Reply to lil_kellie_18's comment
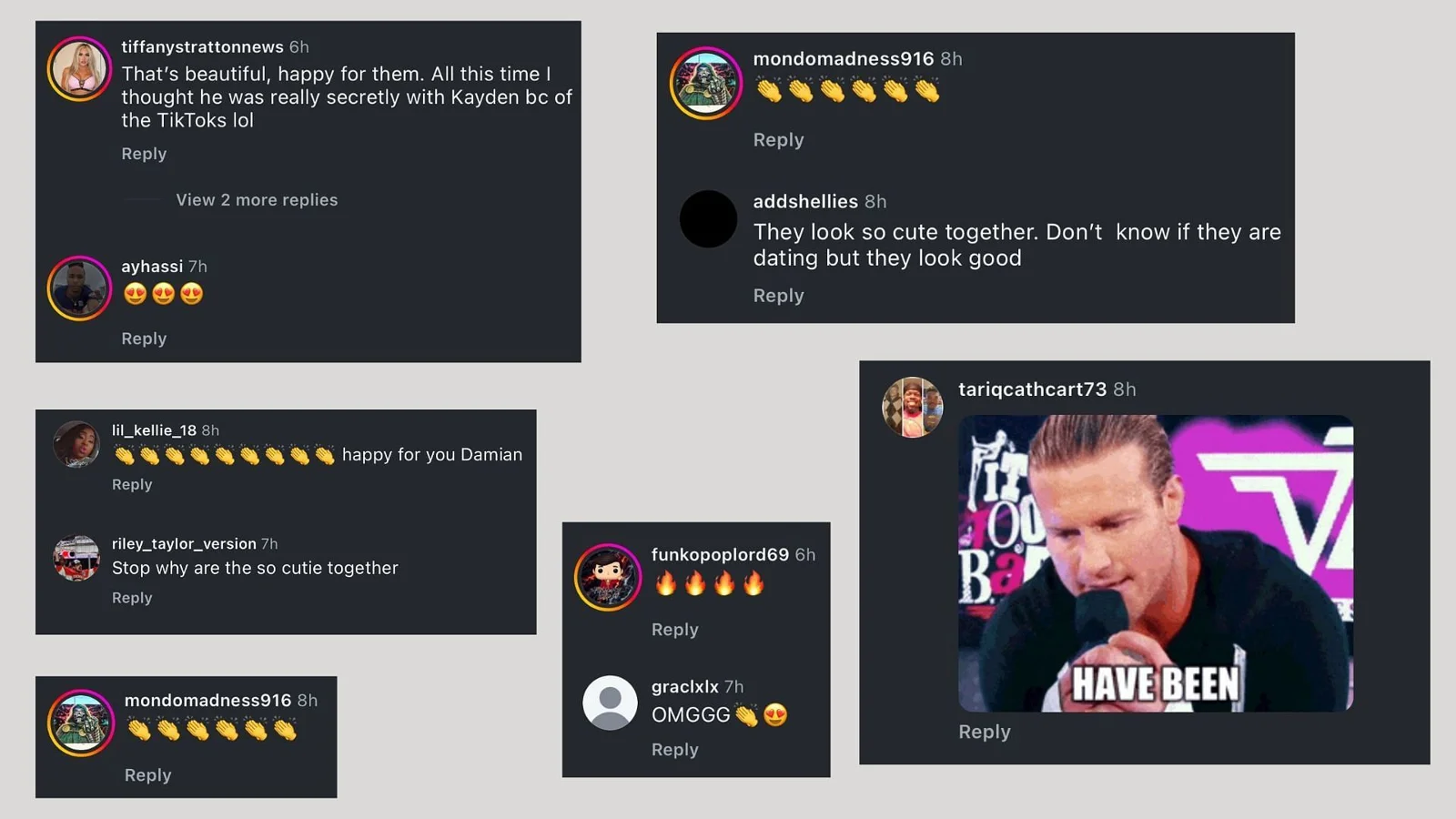Image resolution: width=1456 pixels, height=819 pixels. 132,485
